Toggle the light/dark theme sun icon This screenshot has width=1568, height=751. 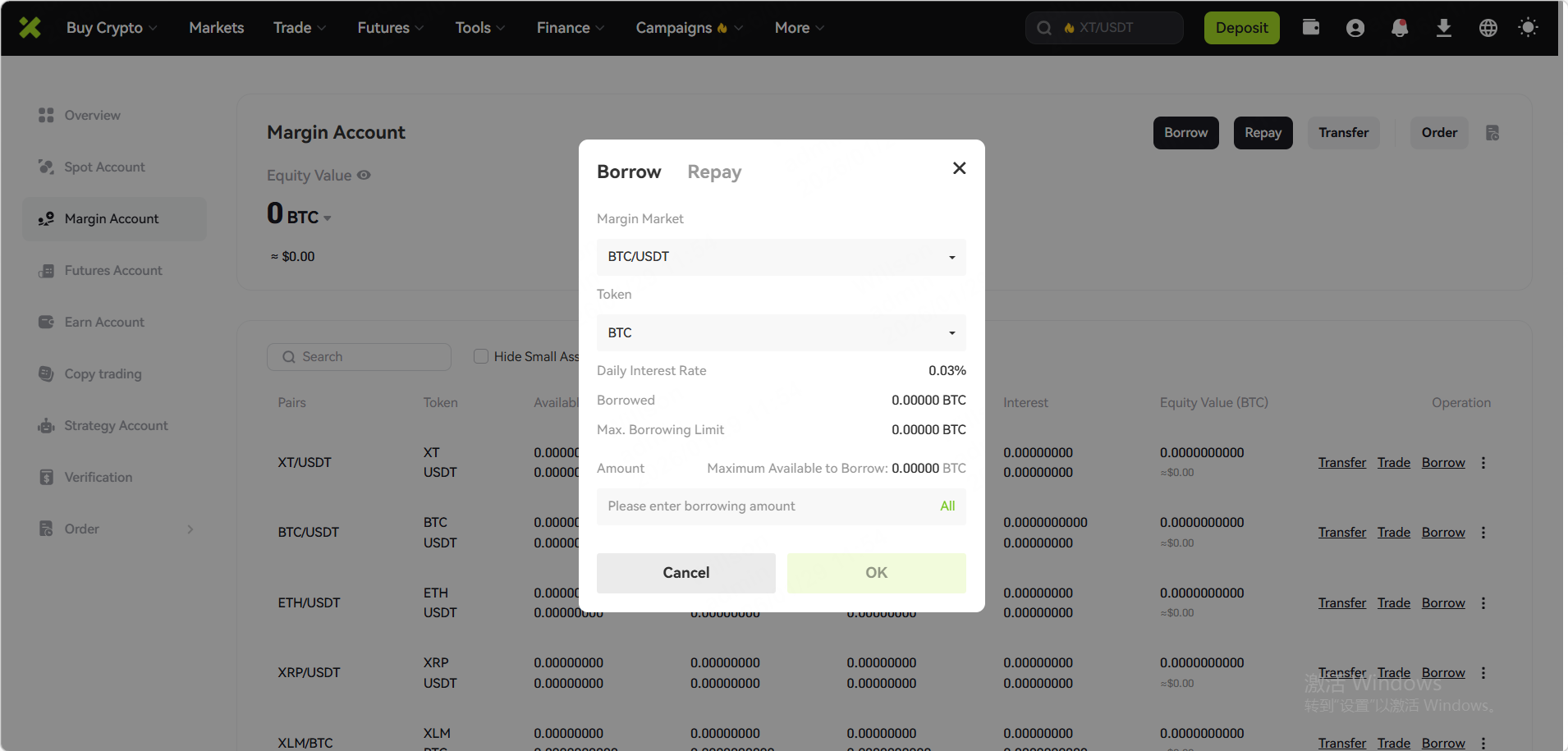point(1528,28)
